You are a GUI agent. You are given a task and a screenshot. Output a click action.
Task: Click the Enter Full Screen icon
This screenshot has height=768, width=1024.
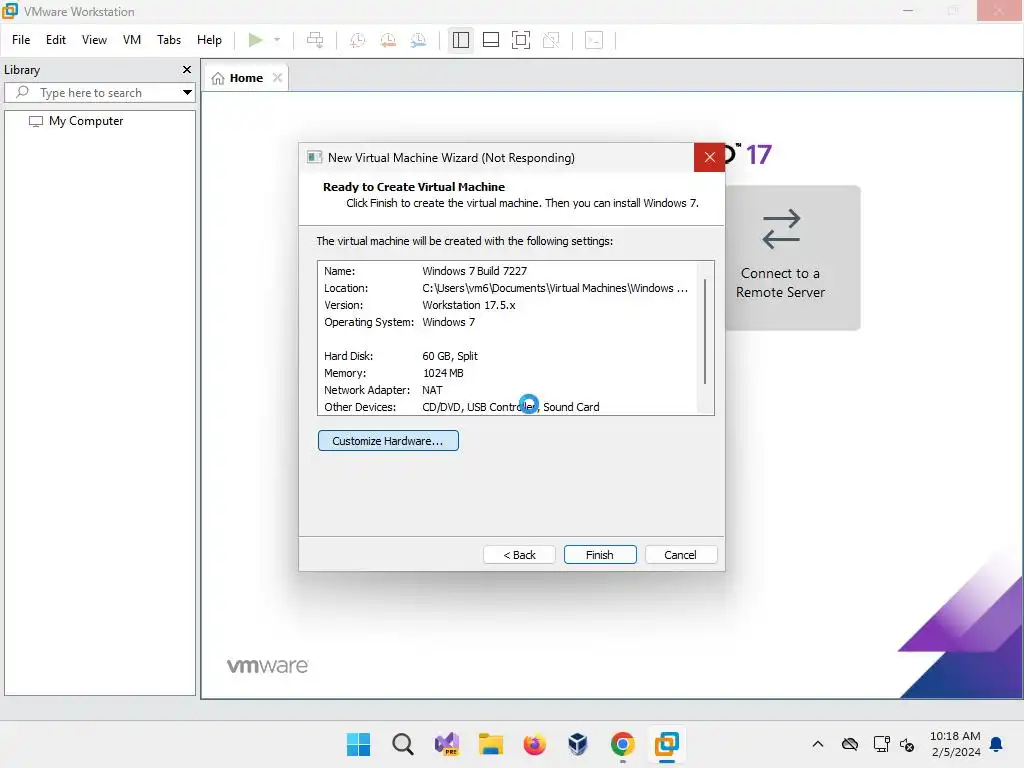(520, 40)
